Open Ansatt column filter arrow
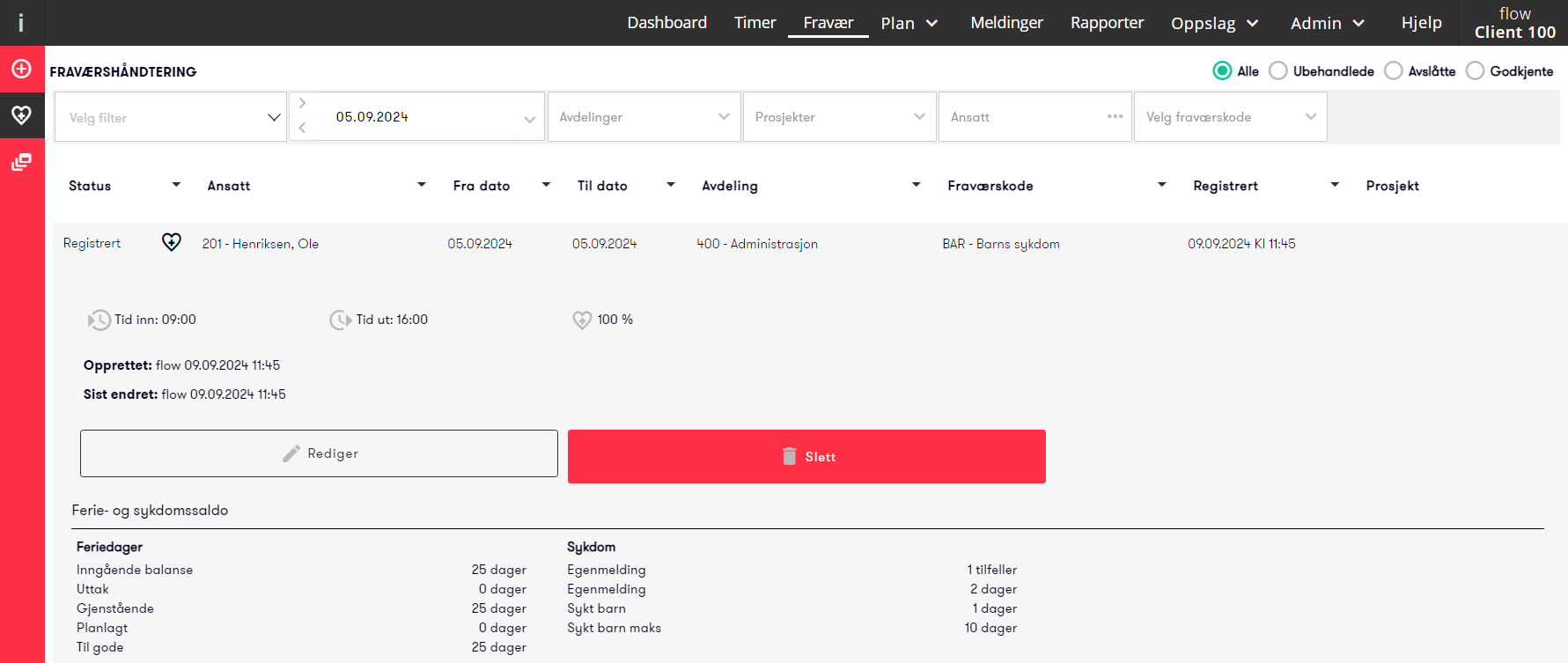This screenshot has height=663, width=1568. coord(422,185)
